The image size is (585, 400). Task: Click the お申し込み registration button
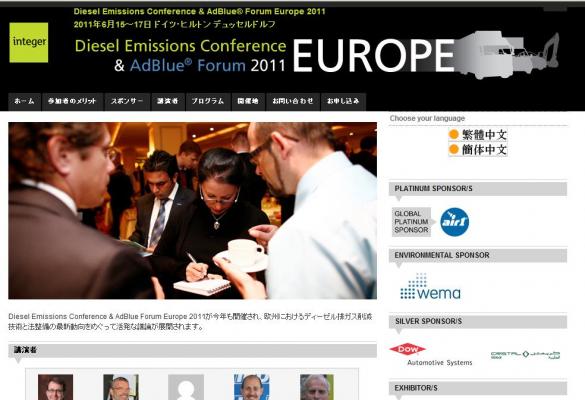[343, 101]
